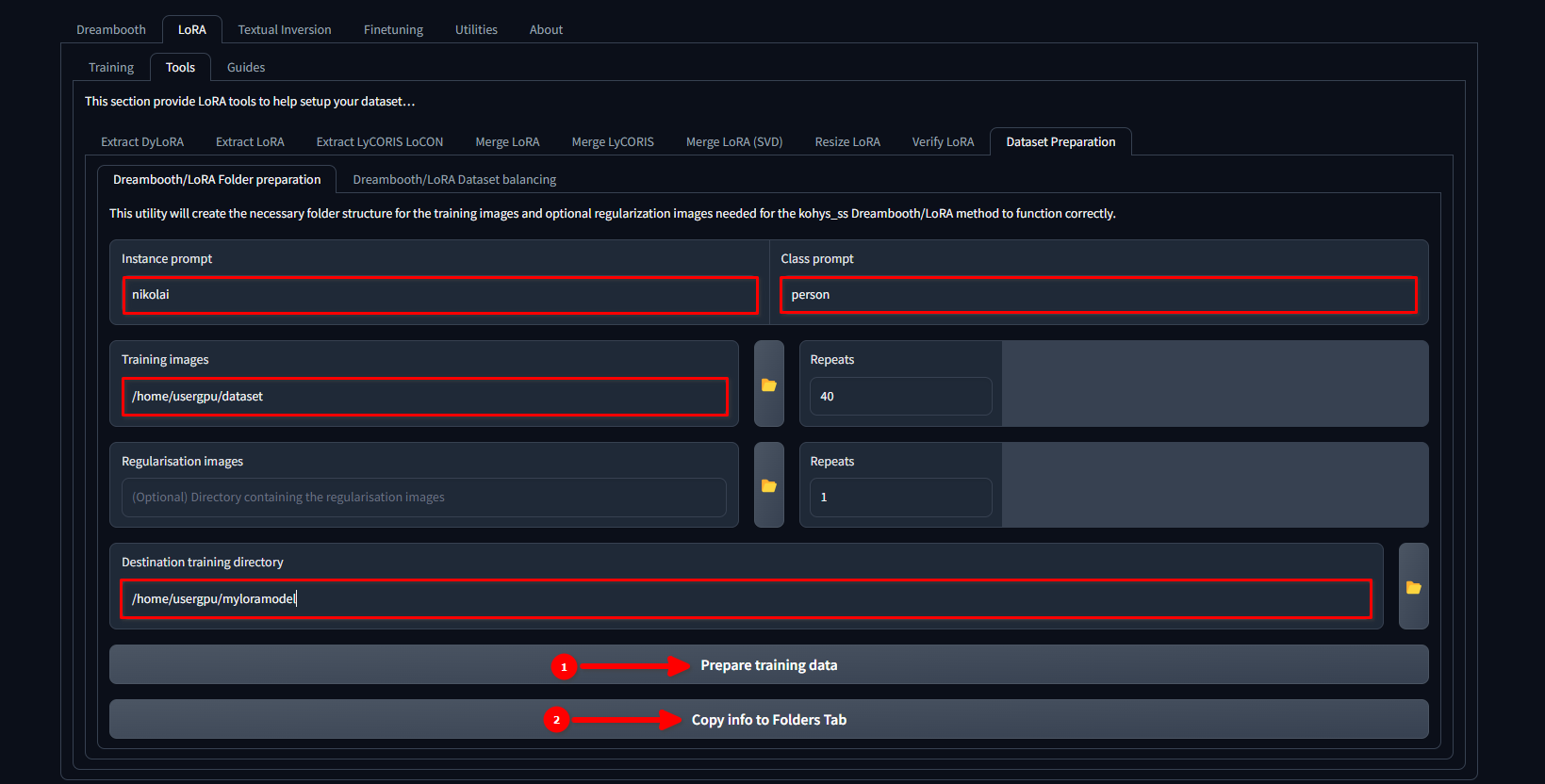The height and width of the screenshot is (784, 1545).
Task: Open the Extract LoRA tool tab
Action: click(x=250, y=141)
